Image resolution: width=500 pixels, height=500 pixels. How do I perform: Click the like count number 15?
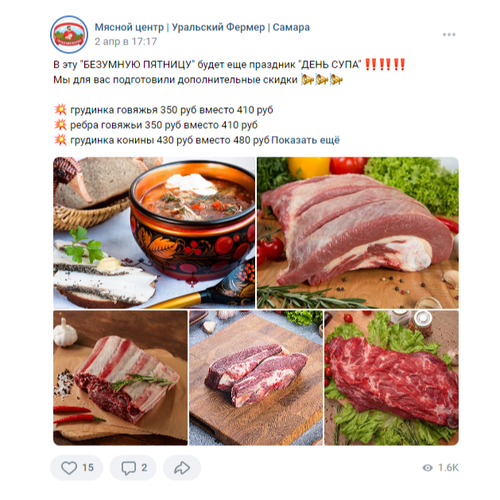coord(88,468)
